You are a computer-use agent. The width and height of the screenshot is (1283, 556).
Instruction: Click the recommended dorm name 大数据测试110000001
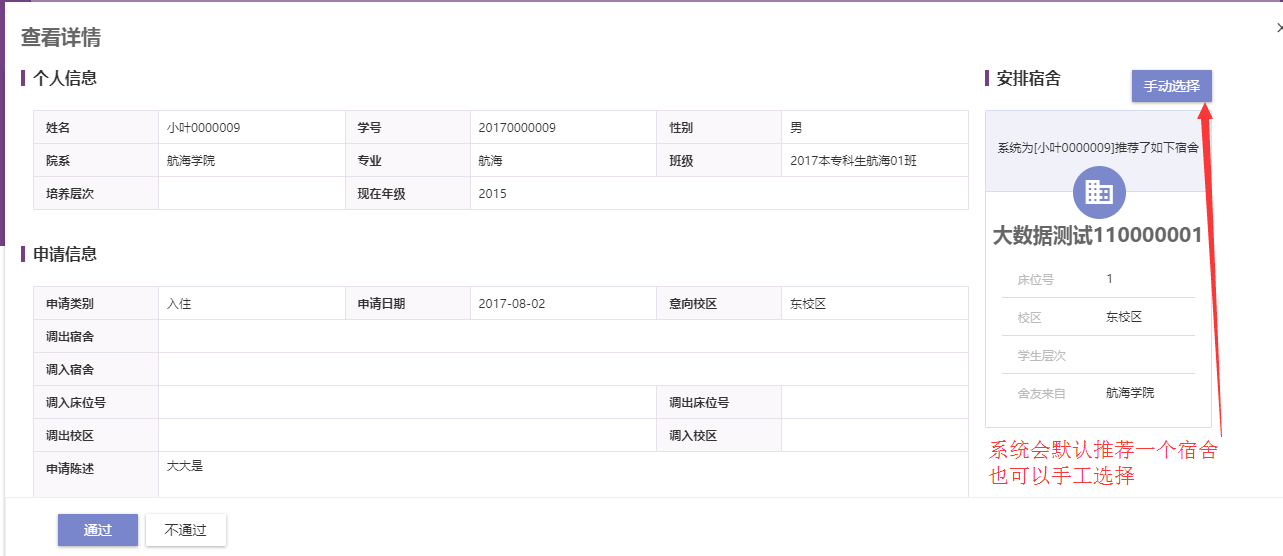click(x=1097, y=236)
